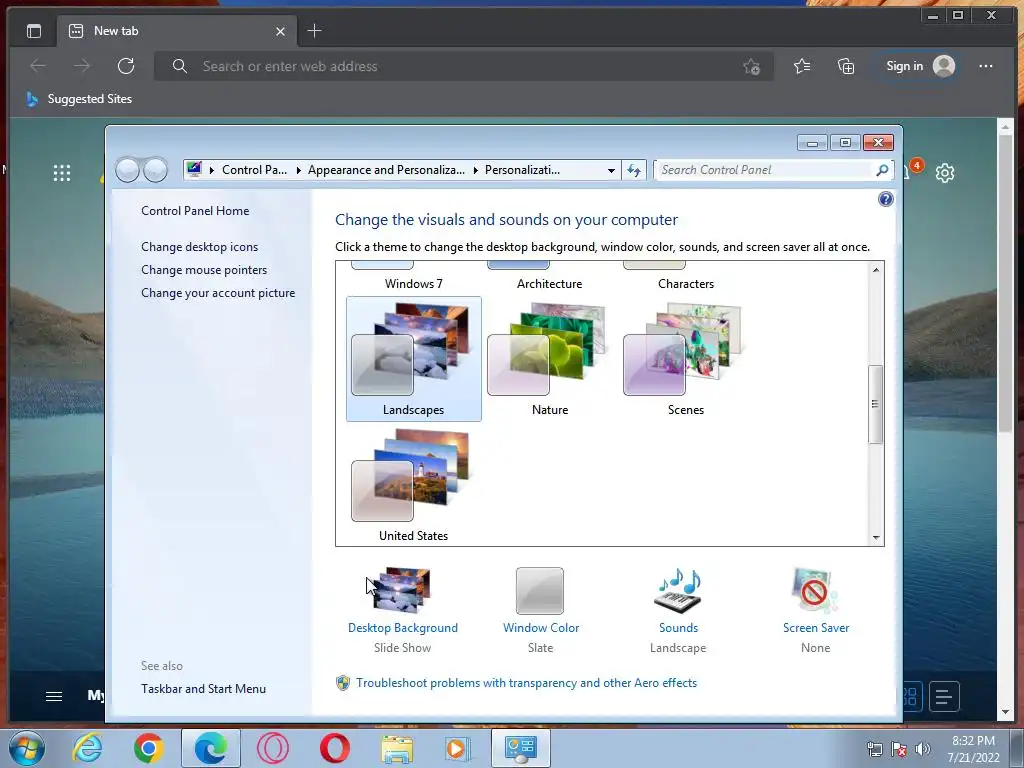Go to Control Panel Home
The image size is (1024, 768).
click(195, 211)
